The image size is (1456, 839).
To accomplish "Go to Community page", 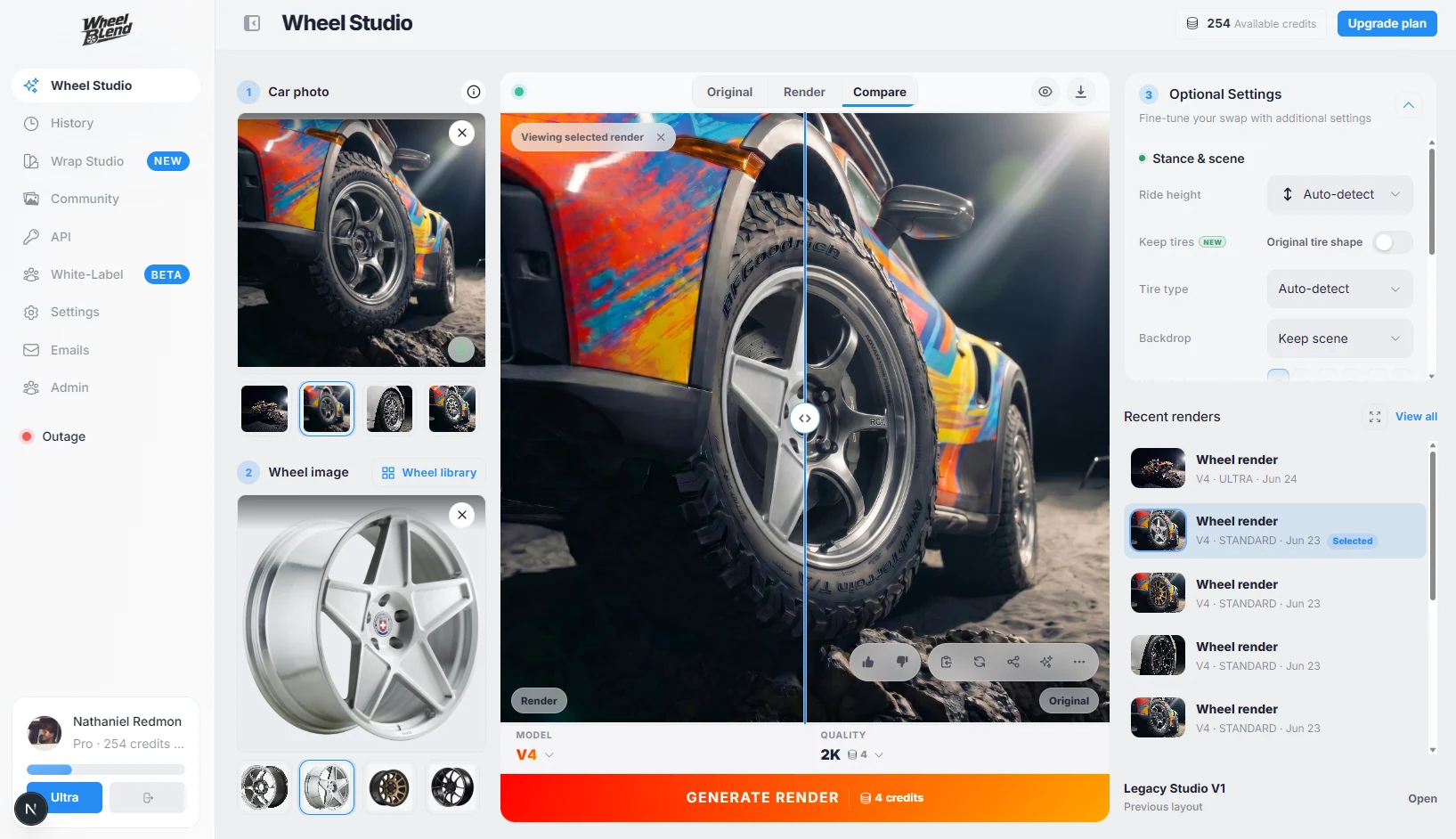I will (x=106, y=199).
